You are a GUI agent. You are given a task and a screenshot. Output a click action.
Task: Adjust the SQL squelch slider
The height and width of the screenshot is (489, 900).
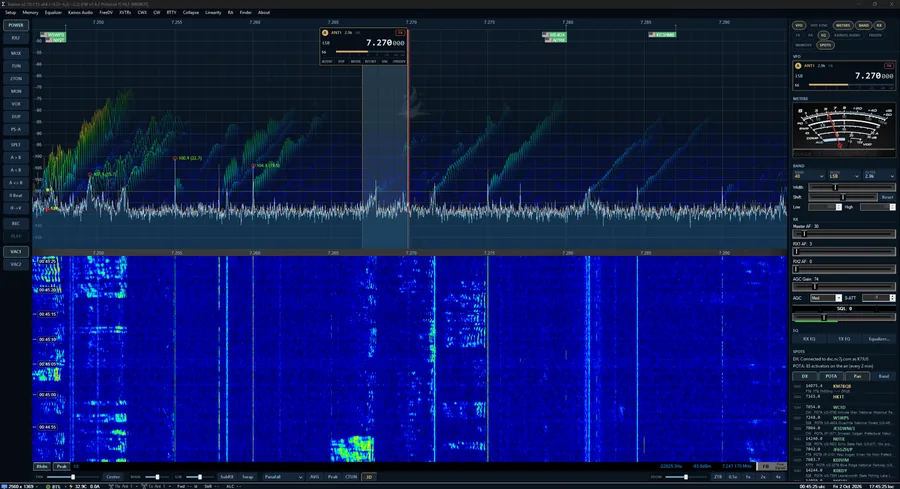pos(844,317)
